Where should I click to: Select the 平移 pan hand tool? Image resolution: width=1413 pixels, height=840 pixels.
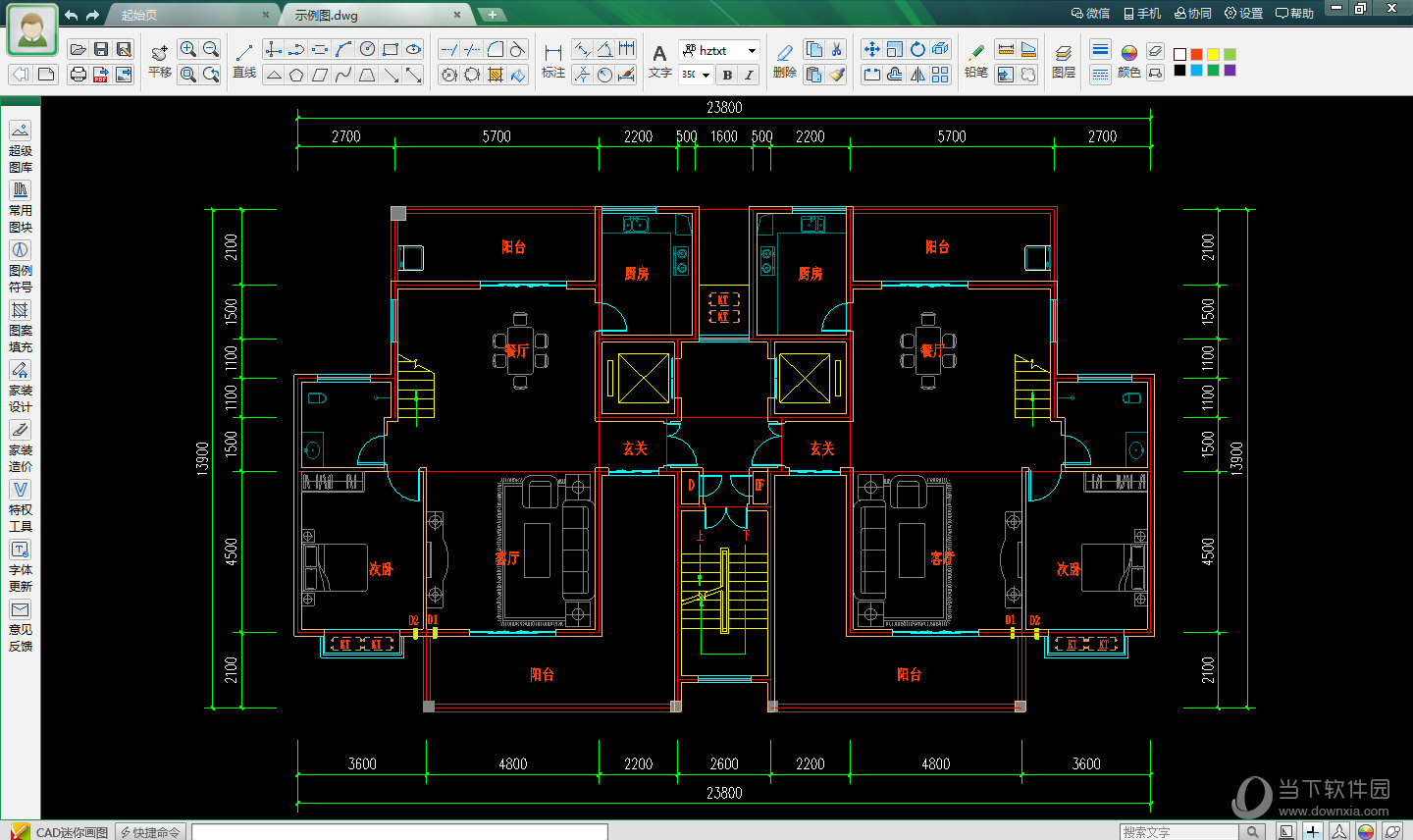pos(160,60)
